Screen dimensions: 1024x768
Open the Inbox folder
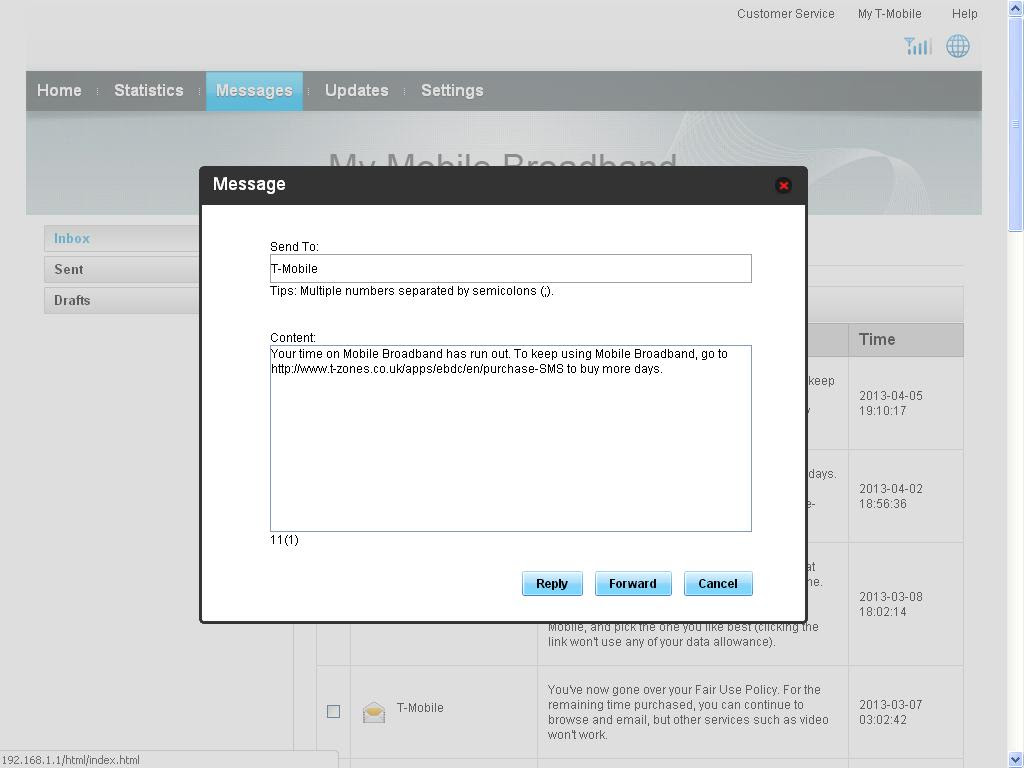[122, 238]
